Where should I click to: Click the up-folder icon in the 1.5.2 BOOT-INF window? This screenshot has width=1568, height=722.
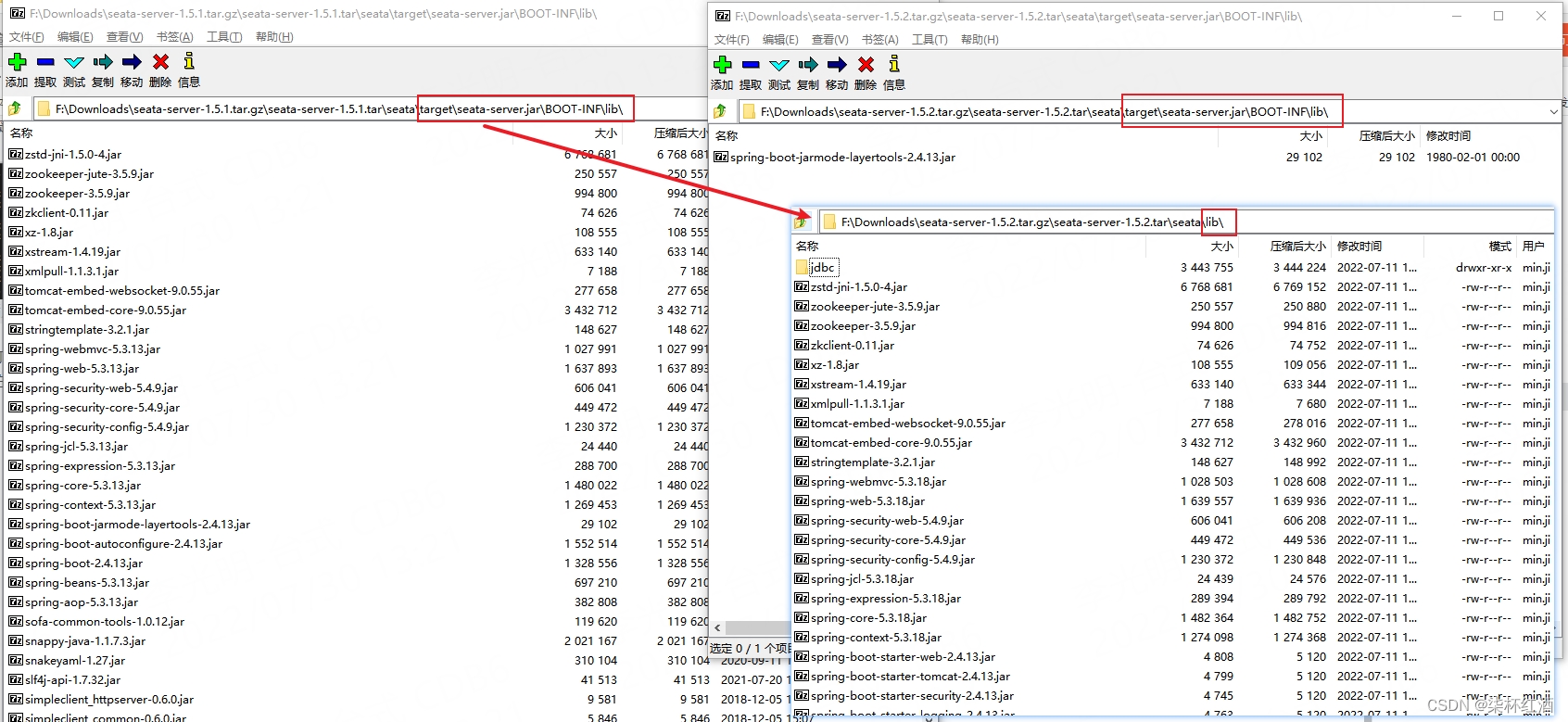[x=720, y=112]
